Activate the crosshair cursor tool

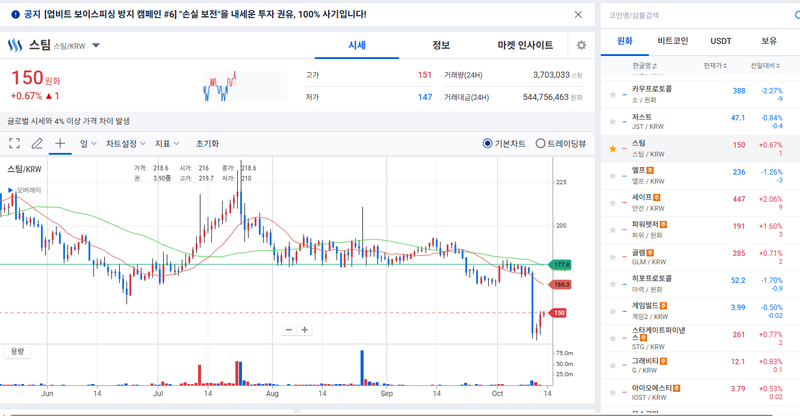tap(60, 144)
